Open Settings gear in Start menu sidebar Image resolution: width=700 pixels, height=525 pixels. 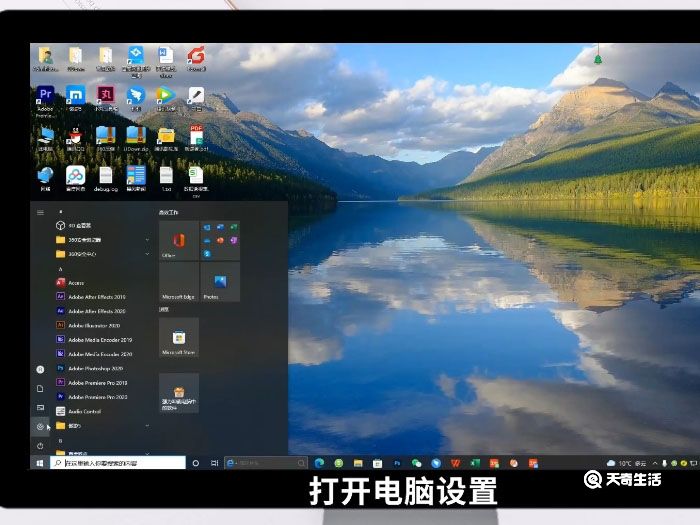[40, 427]
